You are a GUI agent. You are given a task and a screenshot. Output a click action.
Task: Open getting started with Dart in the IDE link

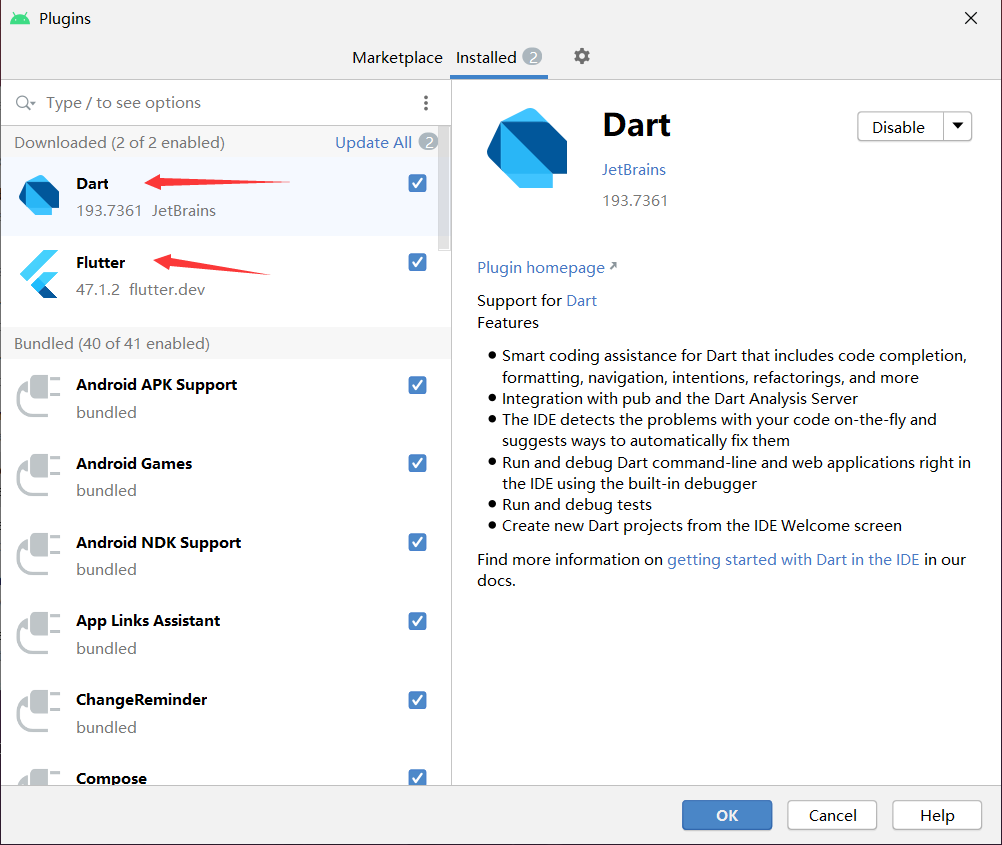[793, 559]
